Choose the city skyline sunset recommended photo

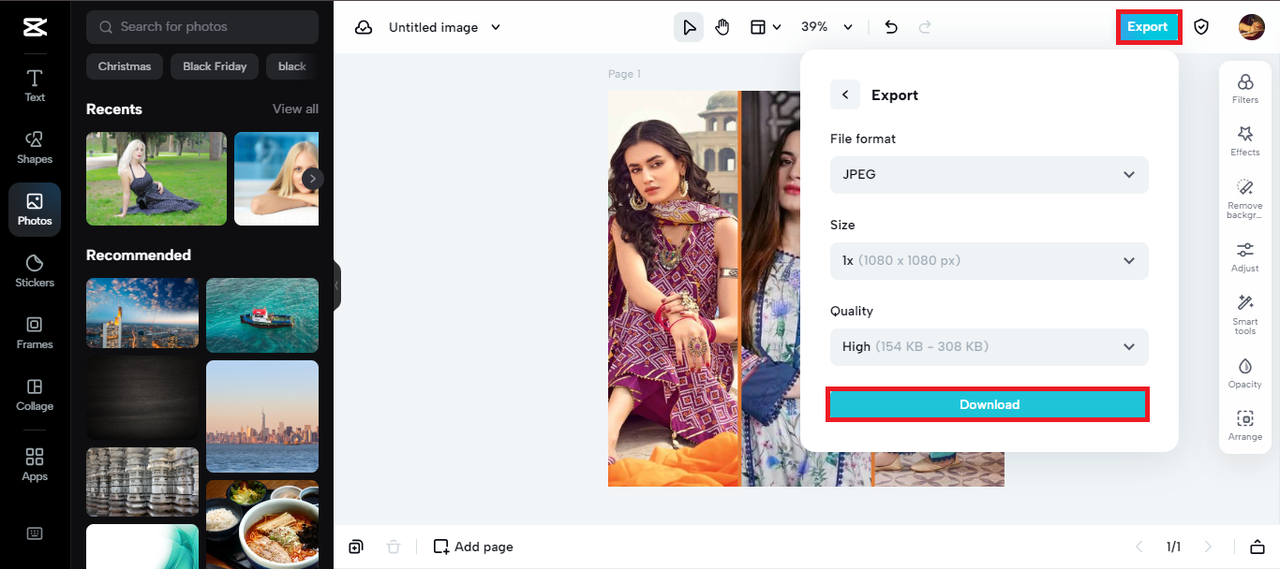click(142, 313)
